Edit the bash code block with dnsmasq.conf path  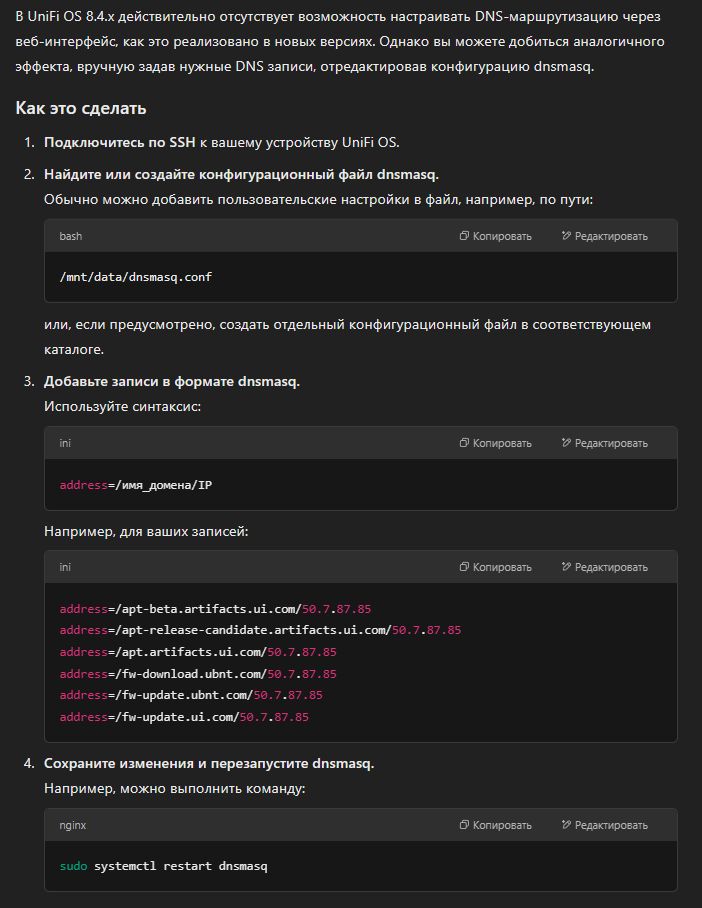(605, 236)
